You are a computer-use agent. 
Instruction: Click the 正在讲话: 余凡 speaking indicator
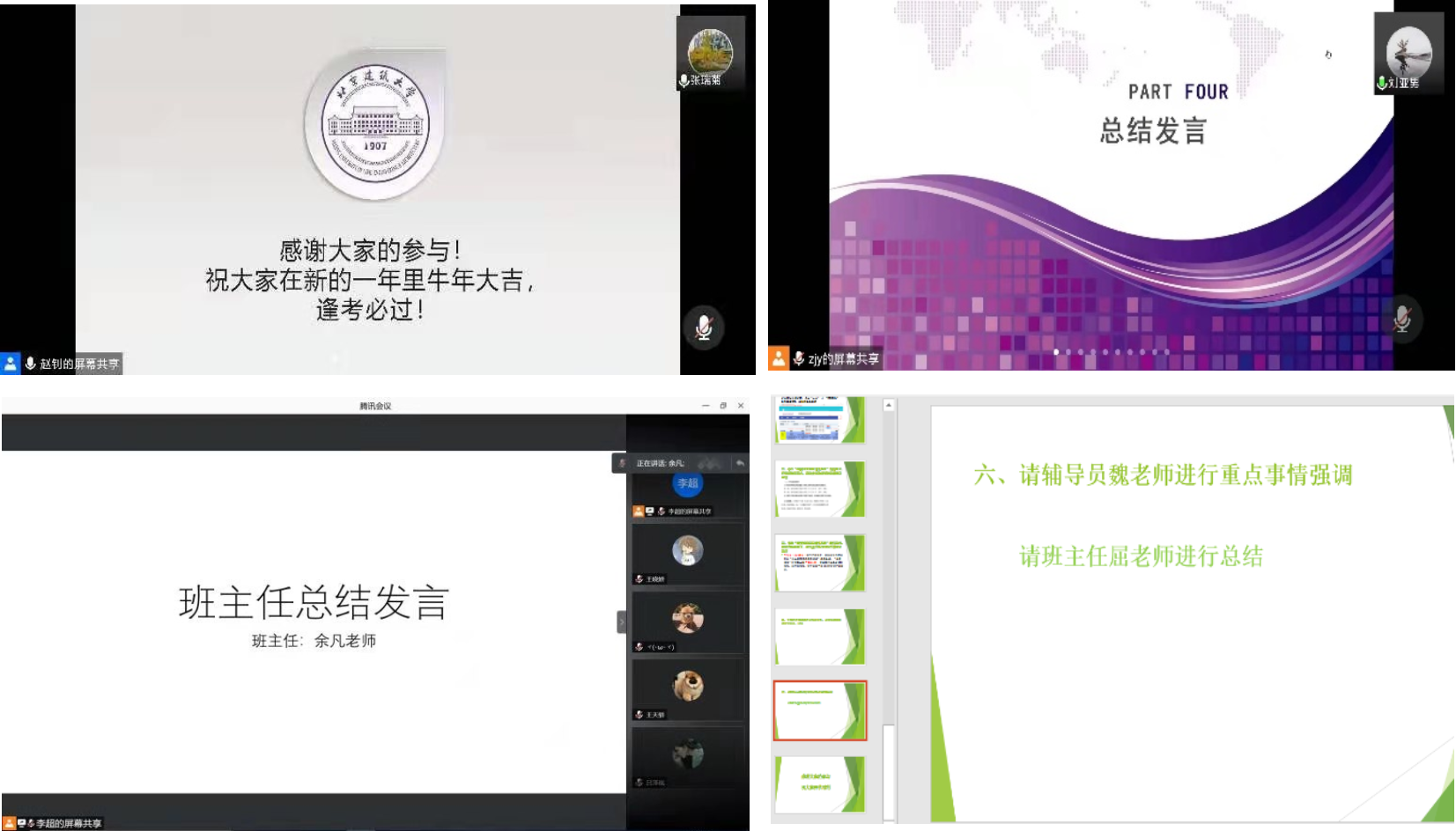[660, 463]
